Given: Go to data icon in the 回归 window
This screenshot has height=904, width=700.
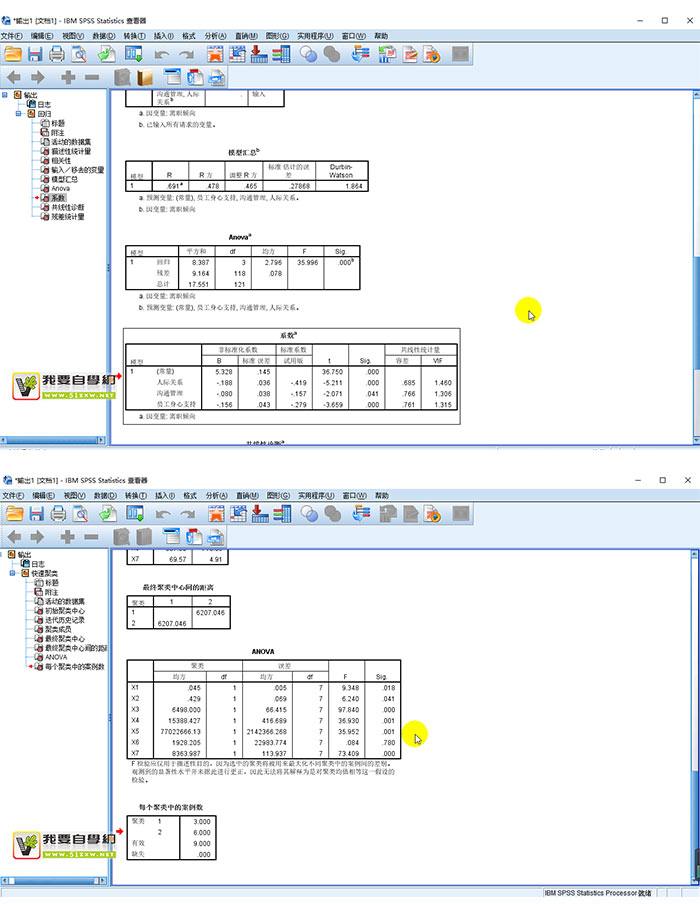Looking at the screenshot, I should tap(215, 55).
